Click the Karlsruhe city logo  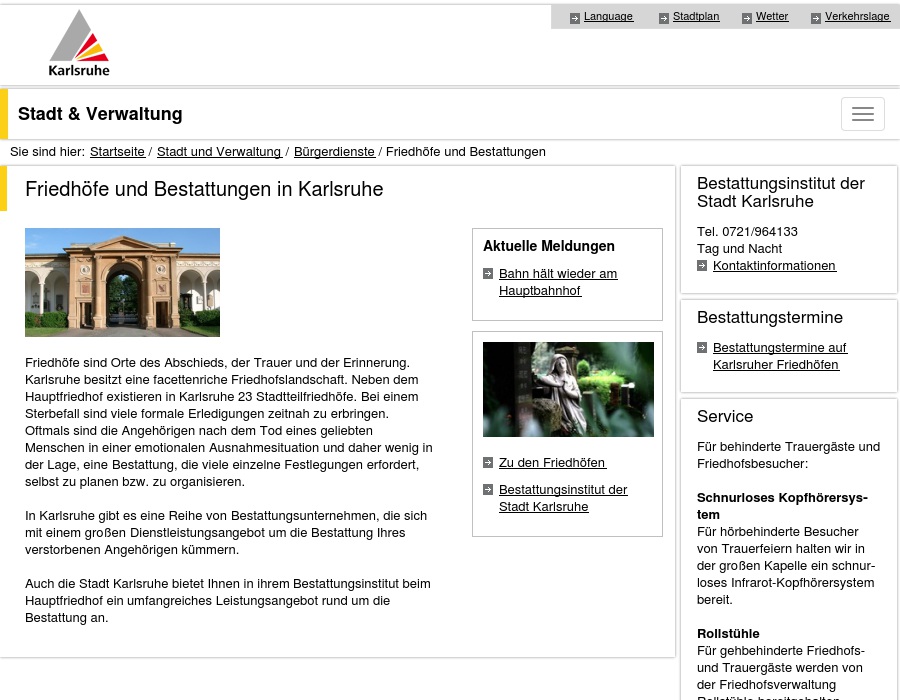79,44
